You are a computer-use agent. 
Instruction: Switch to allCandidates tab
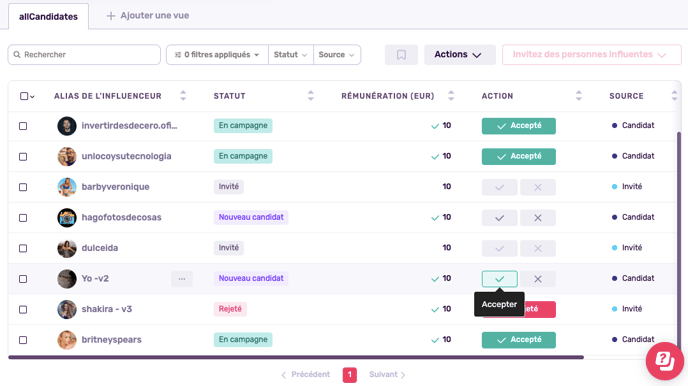point(48,17)
